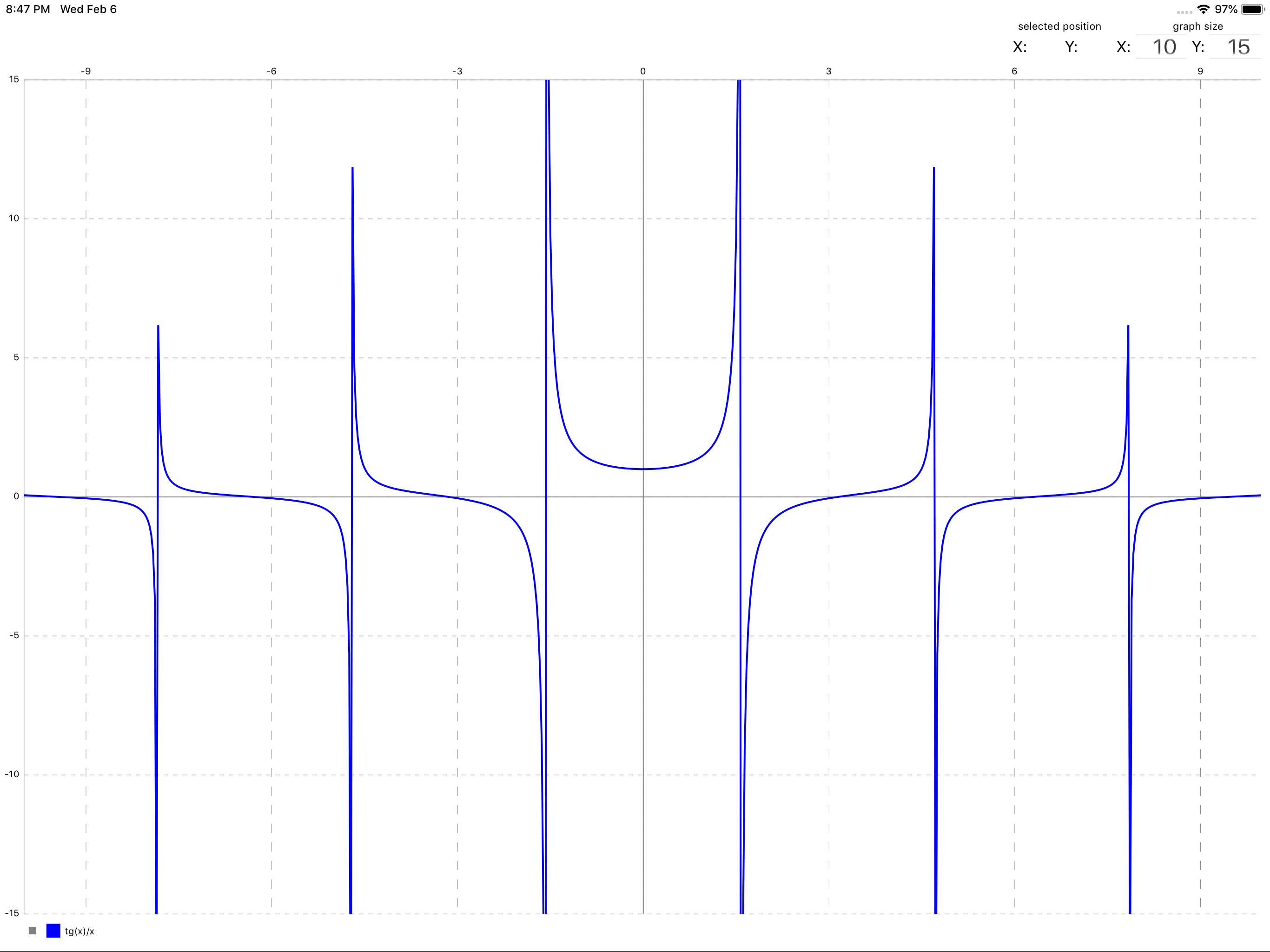Tap the 8:47 PM clock

(28, 9)
